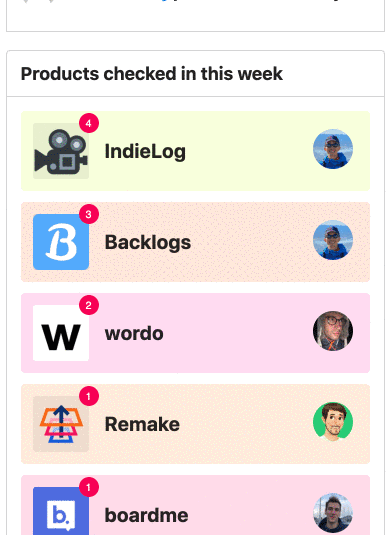View IndieLog maker's profile avatar

[x=333, y=149]
